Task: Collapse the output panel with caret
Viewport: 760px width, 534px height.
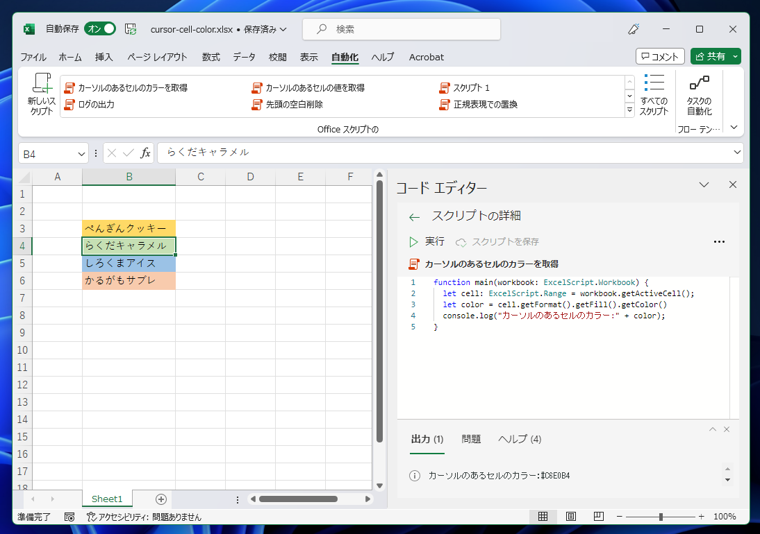Action: tap(712, 429)
